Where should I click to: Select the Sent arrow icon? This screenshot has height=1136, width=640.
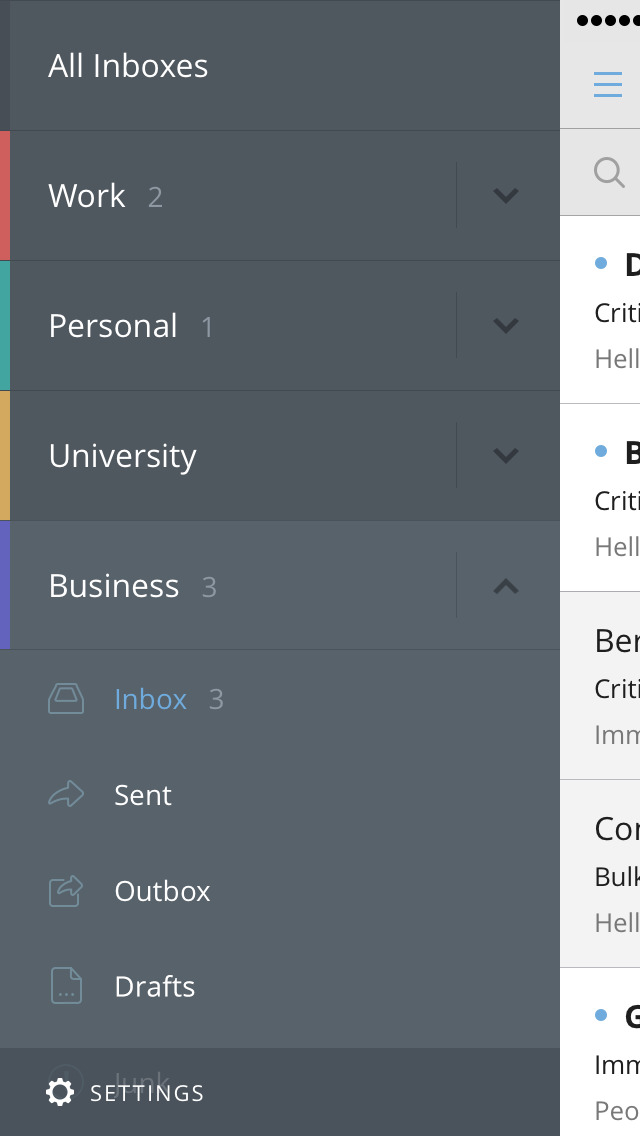click(66, 795)
